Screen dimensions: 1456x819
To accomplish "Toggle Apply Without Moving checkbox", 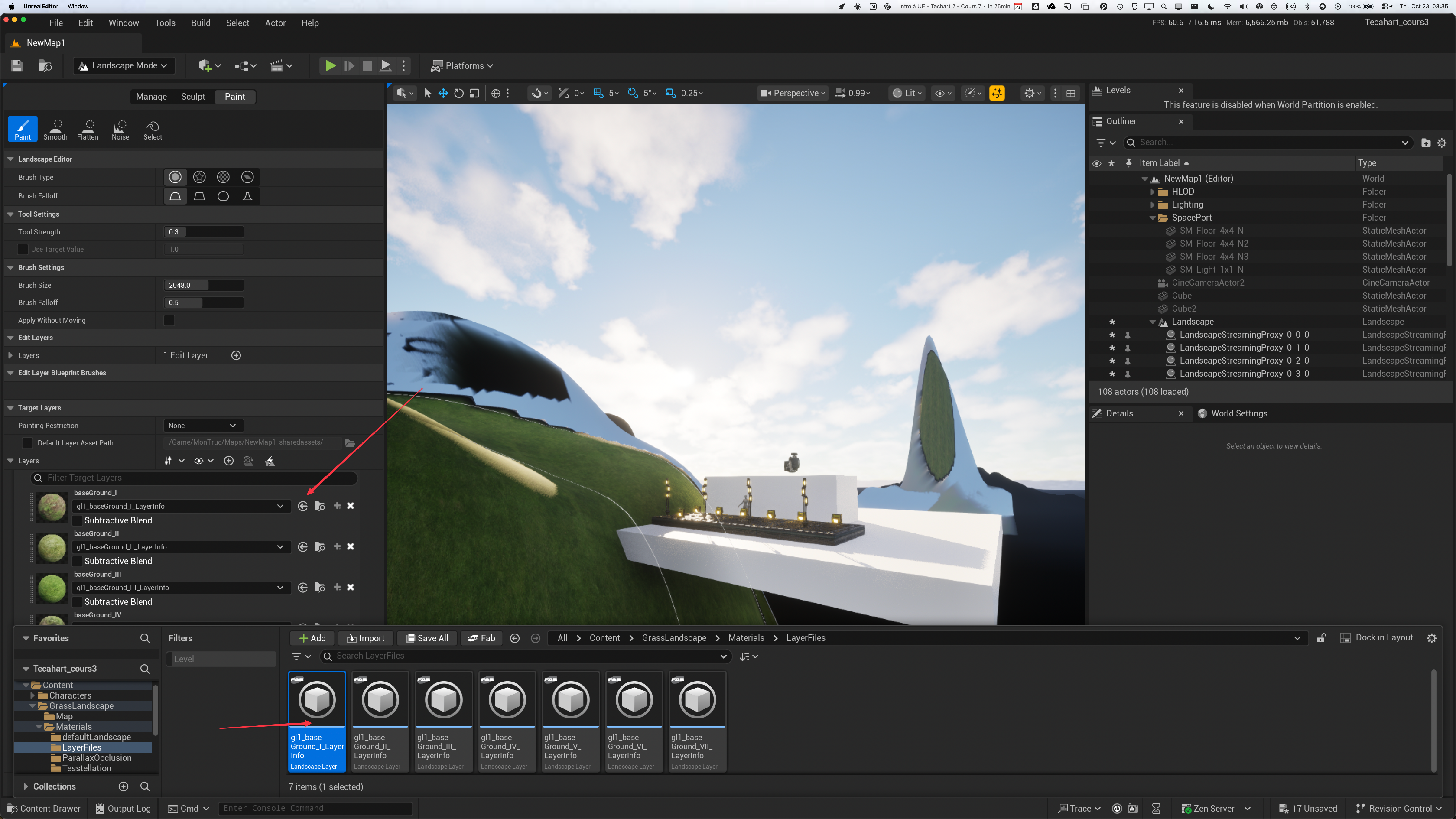I will (x=169, y=320).
